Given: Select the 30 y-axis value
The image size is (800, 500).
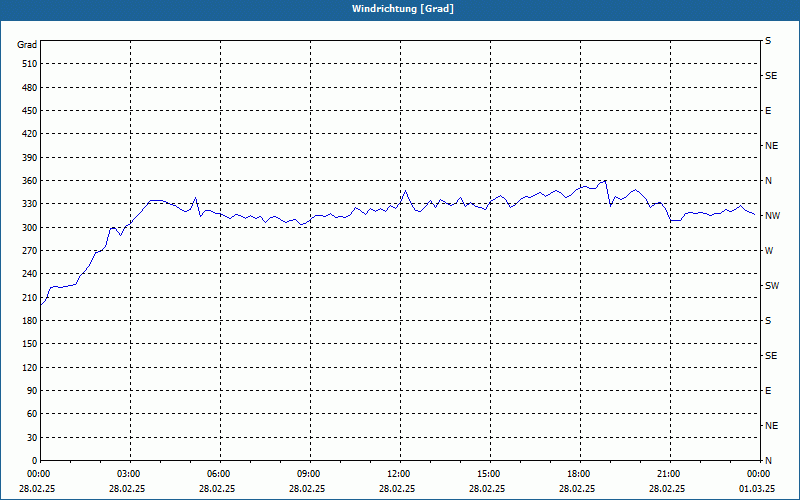Looking at the screenshot, I should point(32,438).
